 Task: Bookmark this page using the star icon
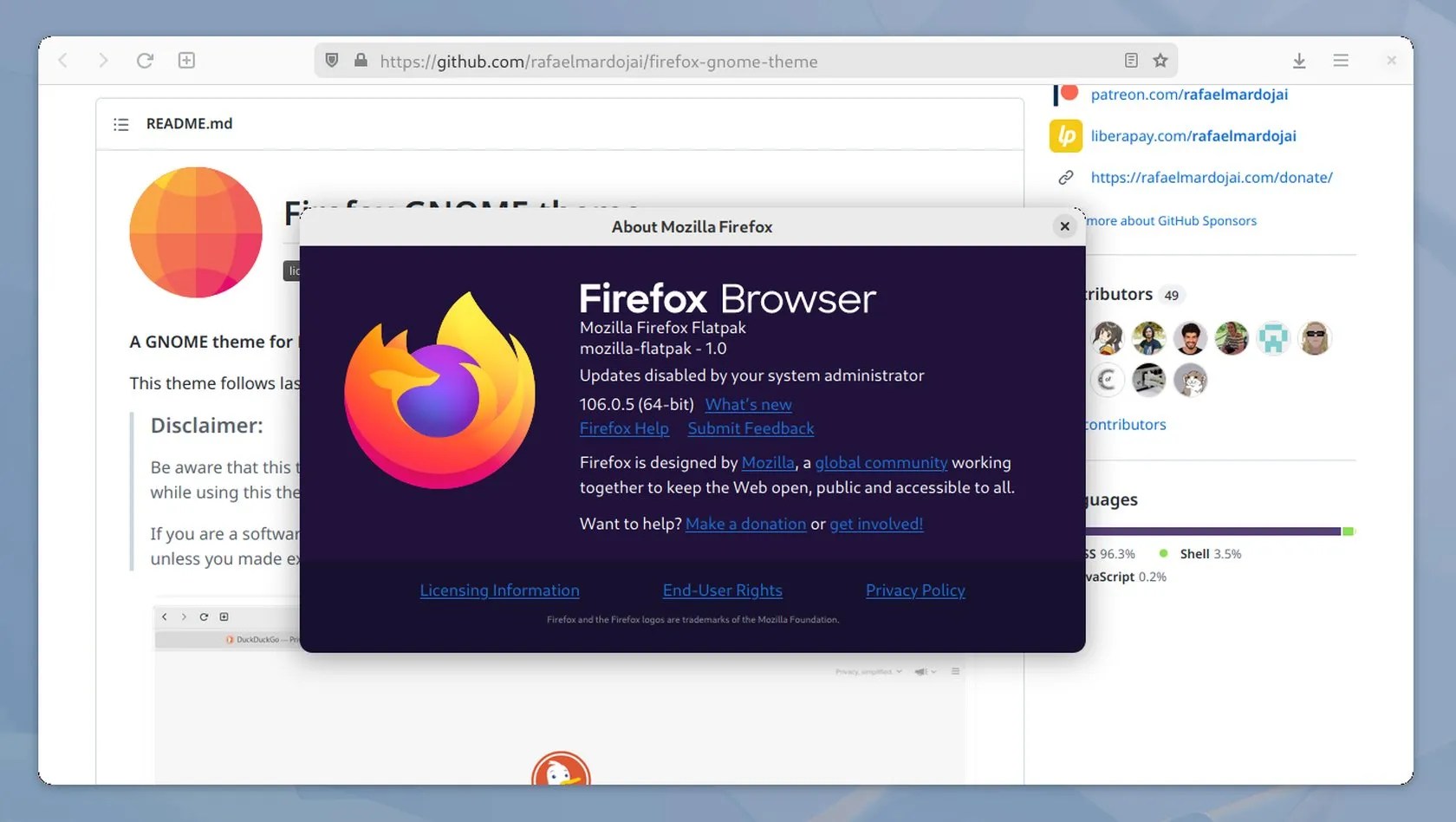coord(1160,61)
